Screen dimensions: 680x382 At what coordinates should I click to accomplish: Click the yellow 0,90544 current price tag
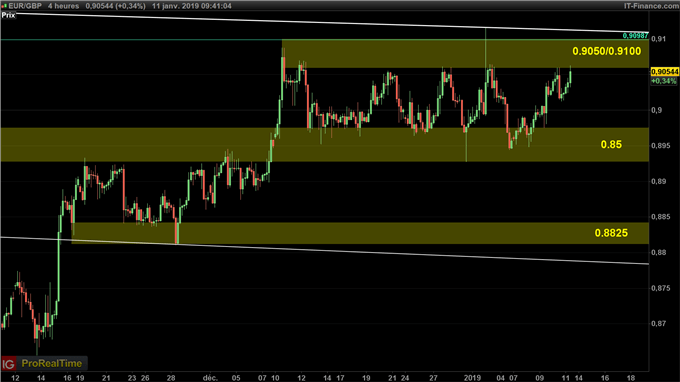pos(664,72)
